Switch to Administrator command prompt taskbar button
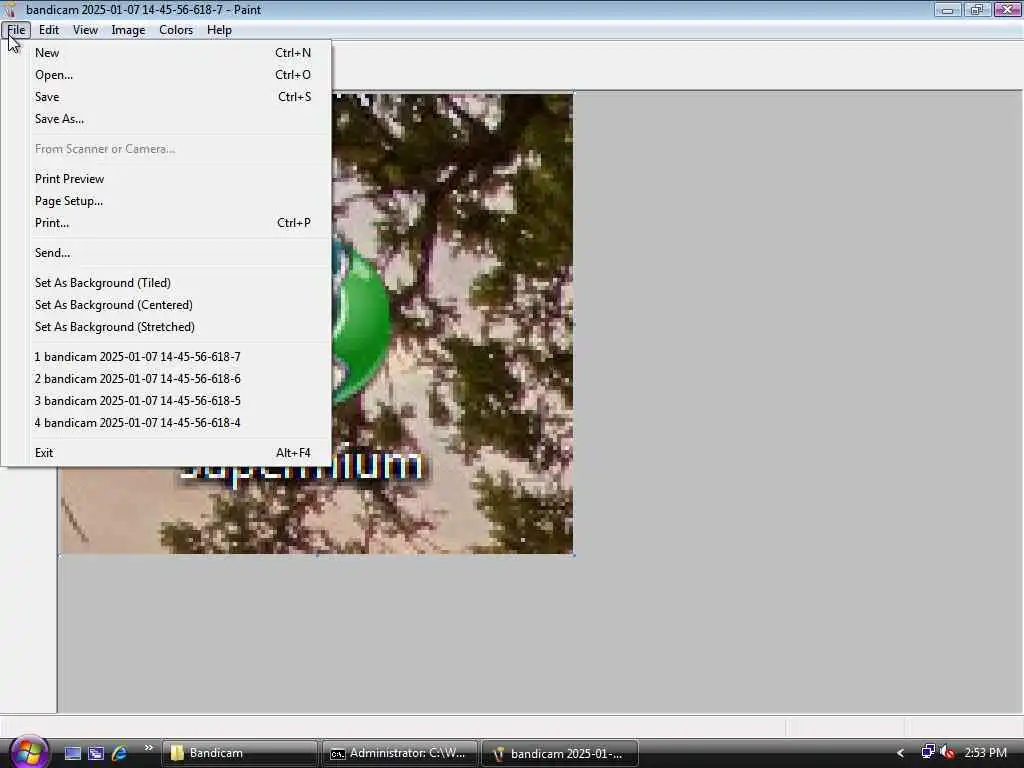 (399, 754)
